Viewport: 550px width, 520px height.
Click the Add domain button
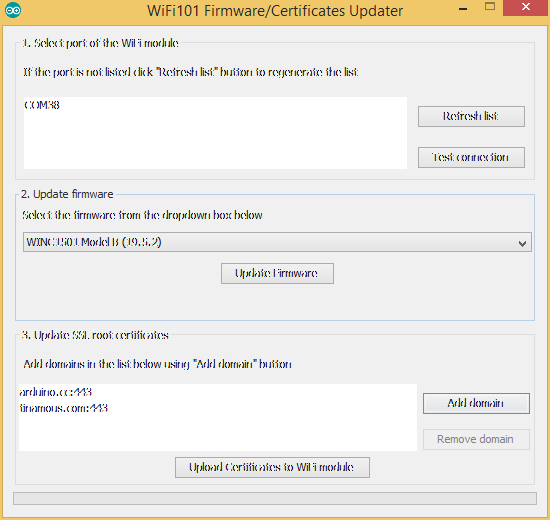click(476, 403)
